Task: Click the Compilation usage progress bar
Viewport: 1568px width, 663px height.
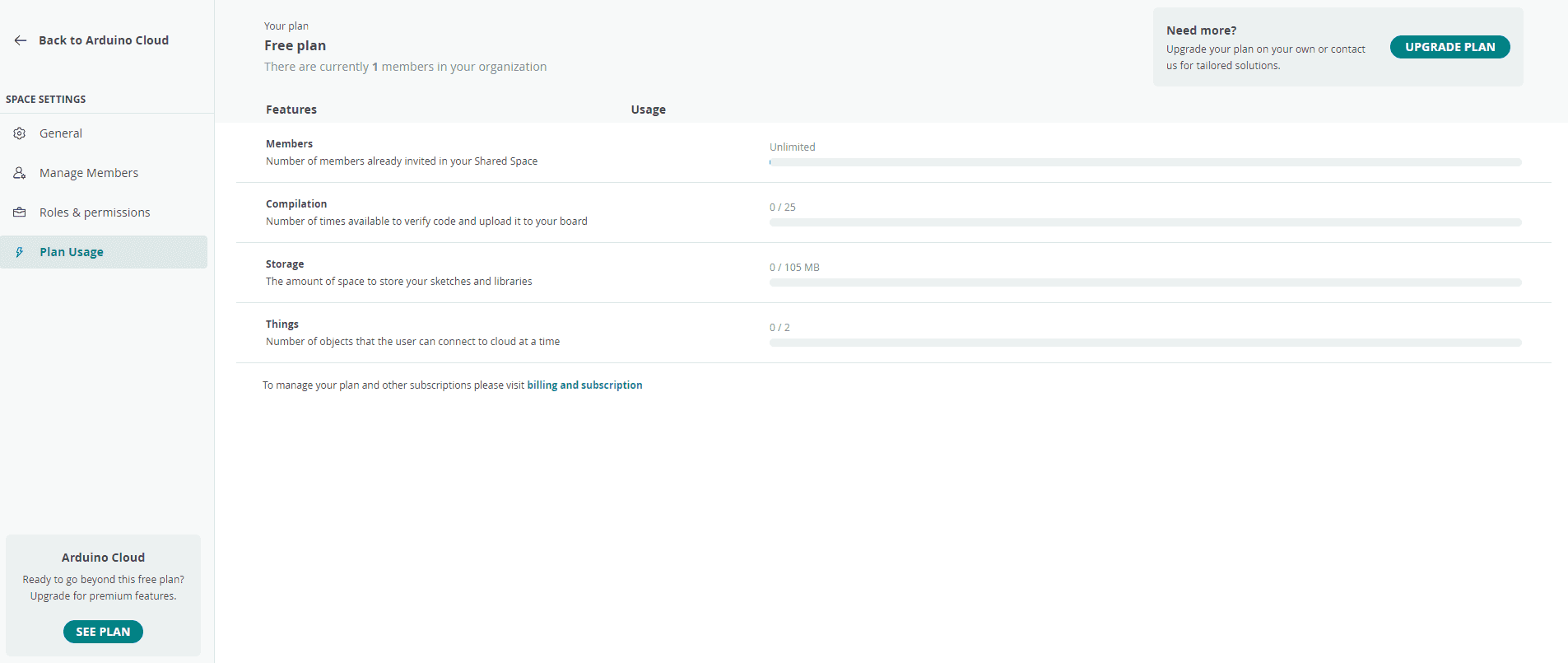Action: tap(1145, 222)
